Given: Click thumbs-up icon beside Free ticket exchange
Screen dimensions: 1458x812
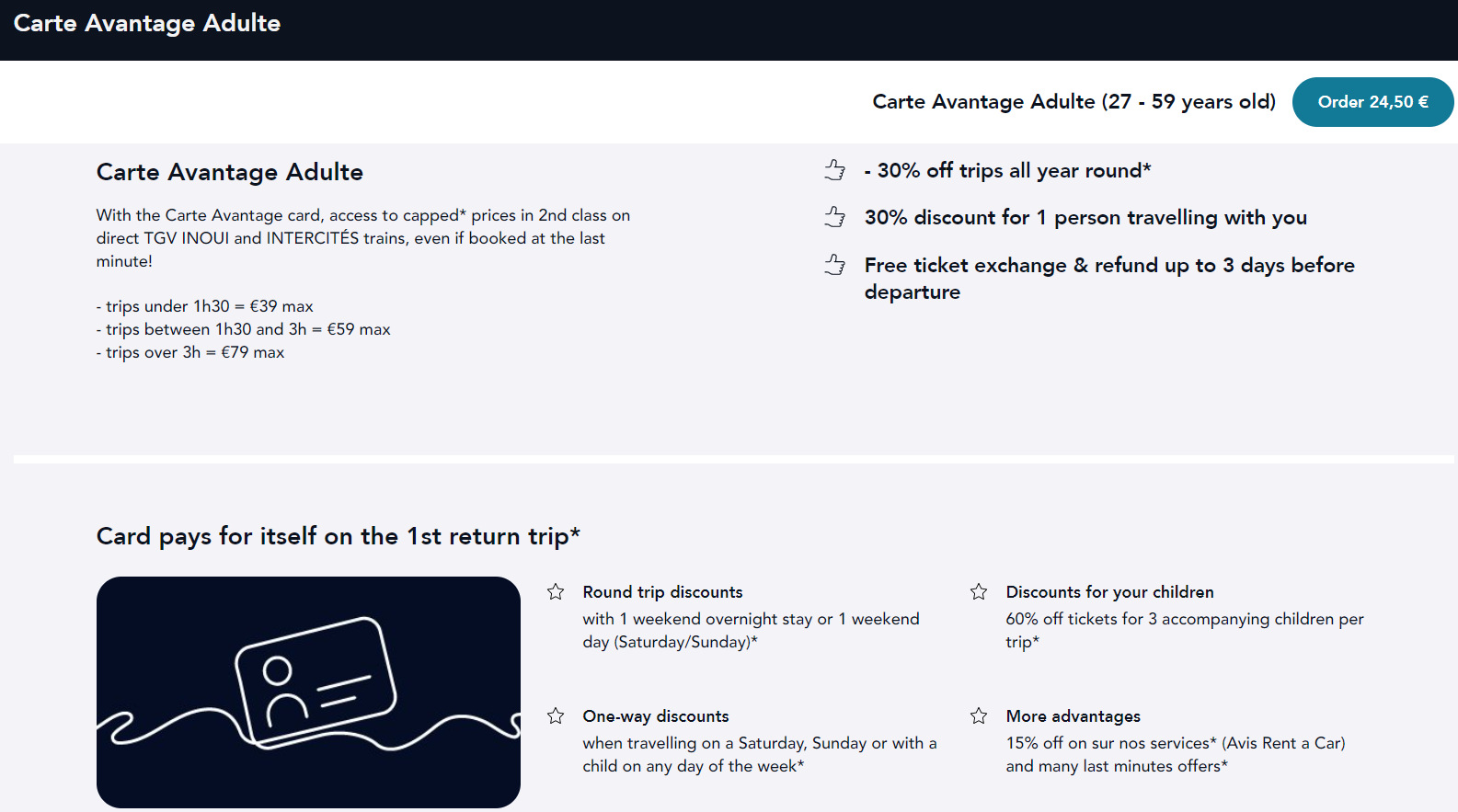Looking at the screenshot, I should [x=835, y=265].
